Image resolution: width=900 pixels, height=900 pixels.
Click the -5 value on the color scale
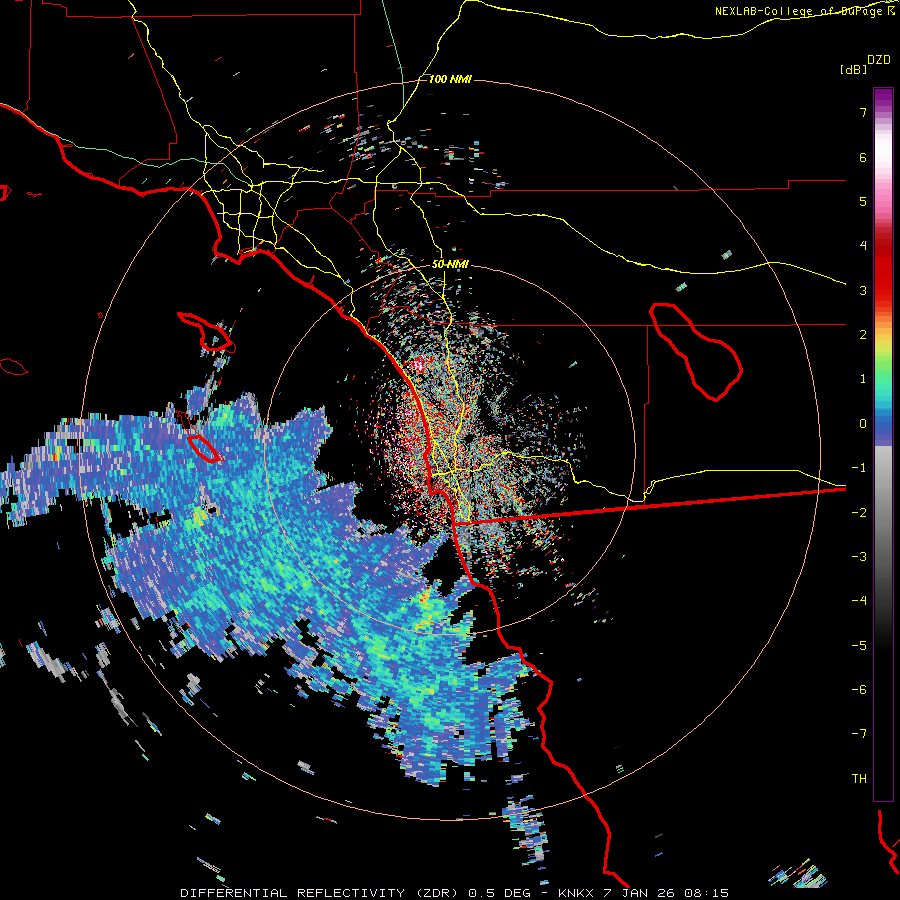(859, 646)
